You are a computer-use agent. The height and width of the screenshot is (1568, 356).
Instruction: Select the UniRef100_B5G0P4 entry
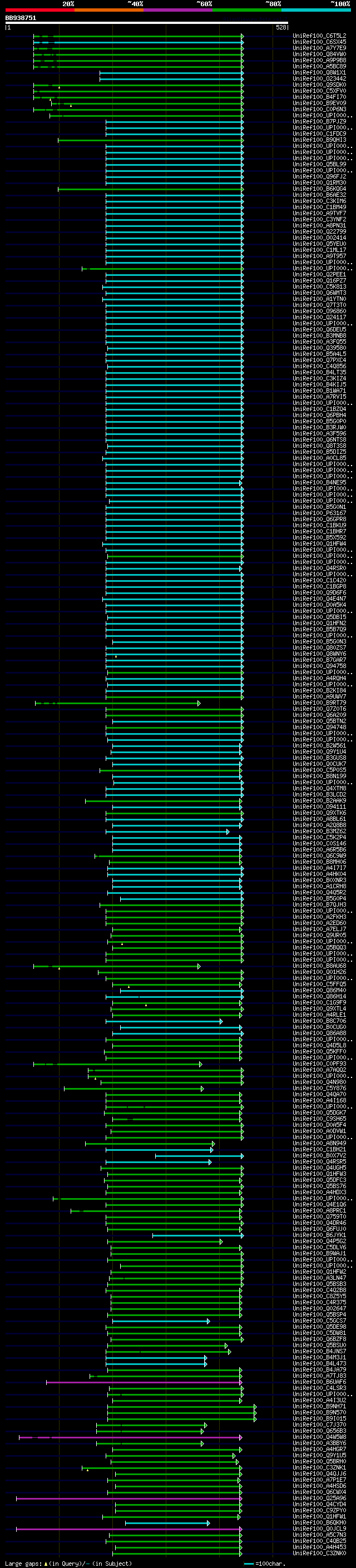tap(319, 898)
